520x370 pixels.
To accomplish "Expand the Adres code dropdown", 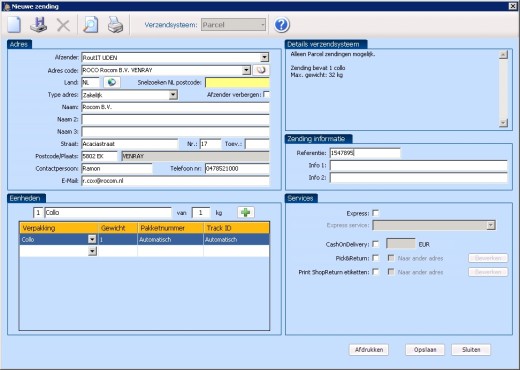I will coord(246,70).
